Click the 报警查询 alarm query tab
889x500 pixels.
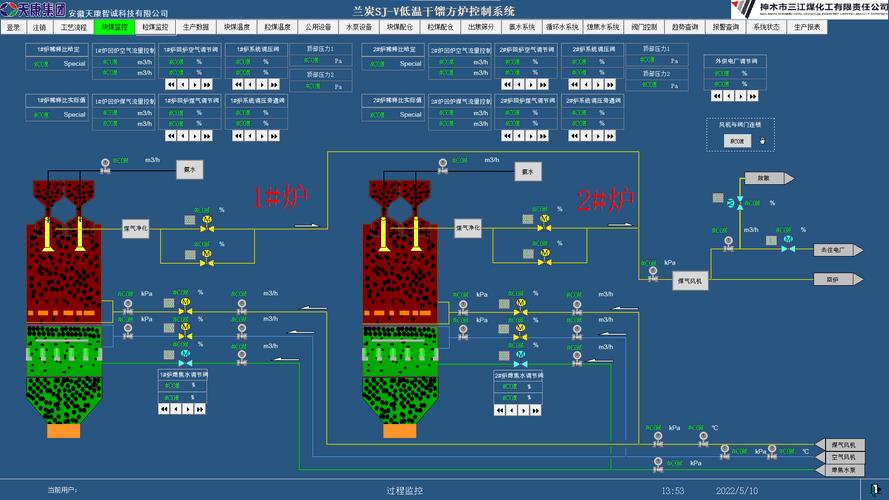726,27
